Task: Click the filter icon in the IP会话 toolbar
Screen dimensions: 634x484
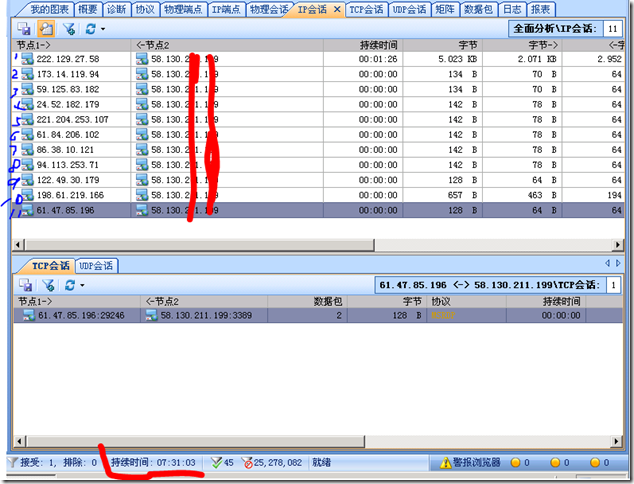Action: [69, 29]
